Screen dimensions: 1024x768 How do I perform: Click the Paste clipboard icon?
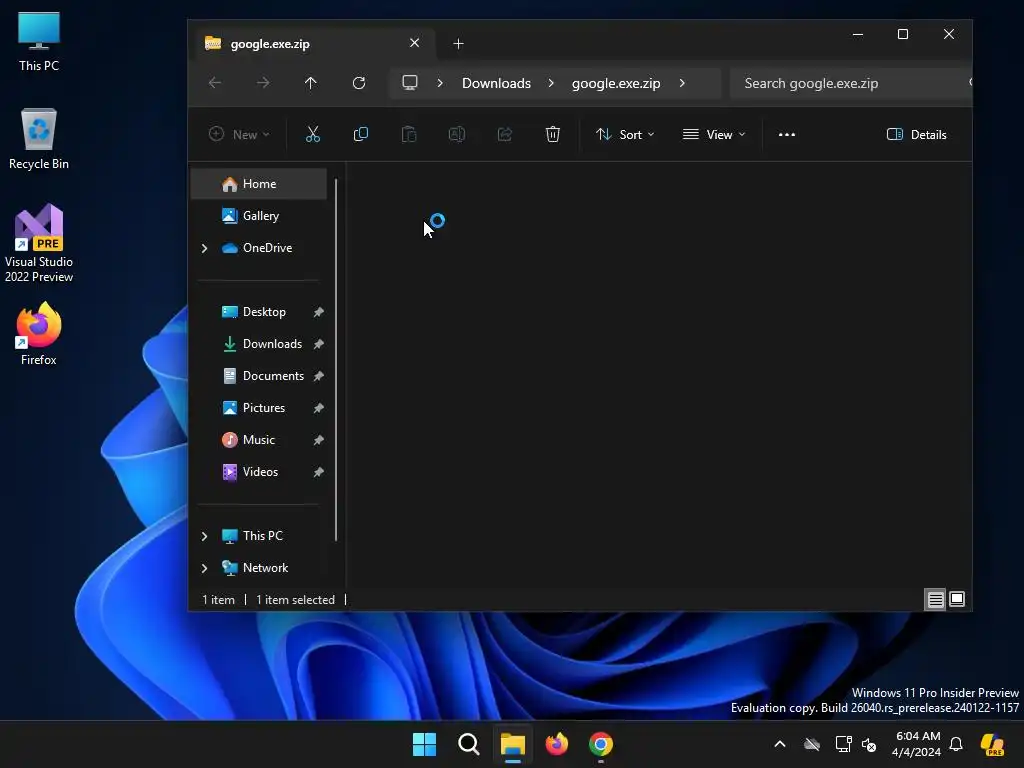click(409, 135)
